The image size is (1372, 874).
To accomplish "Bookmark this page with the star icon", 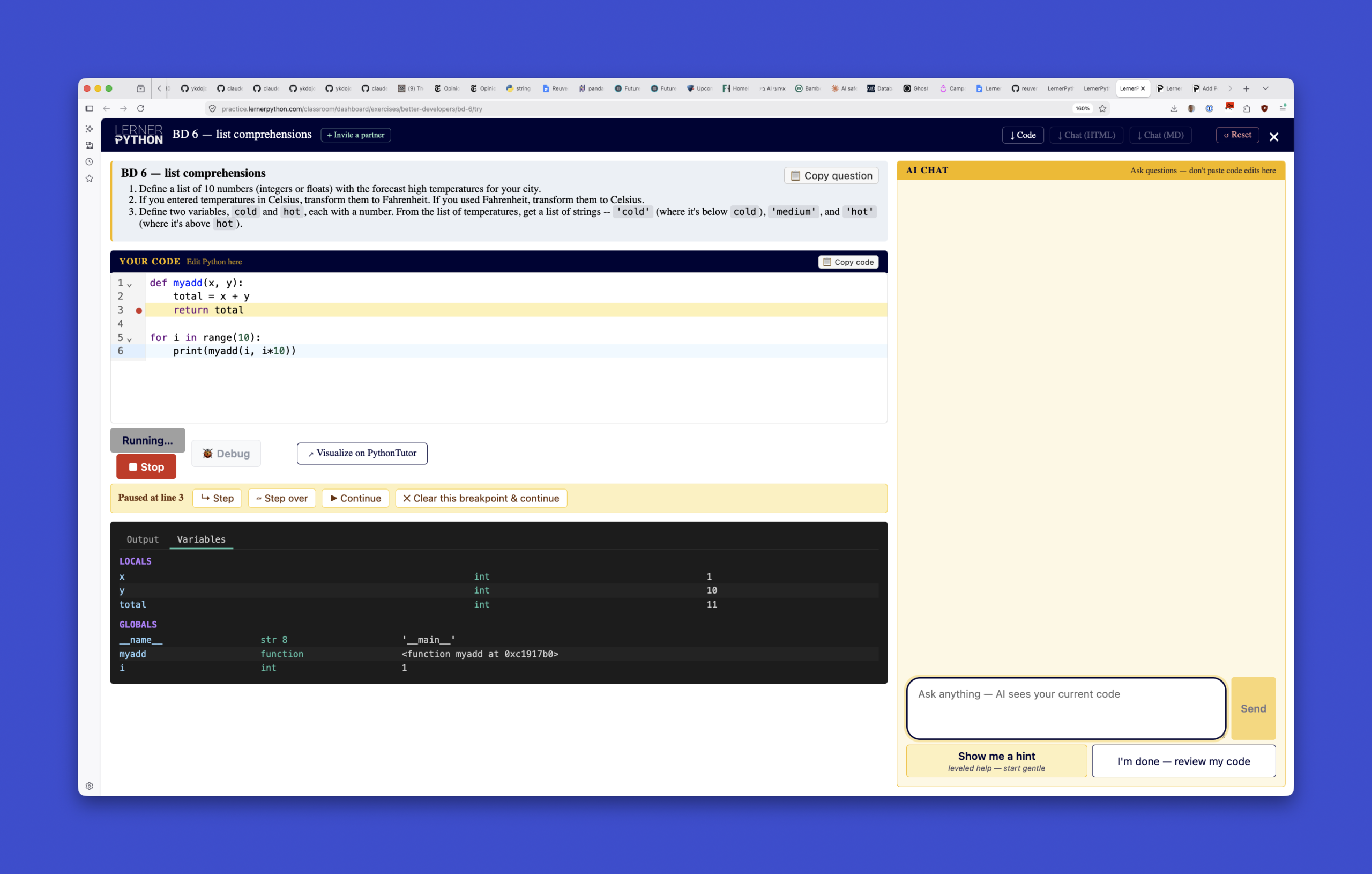I will click(1102, 108).
